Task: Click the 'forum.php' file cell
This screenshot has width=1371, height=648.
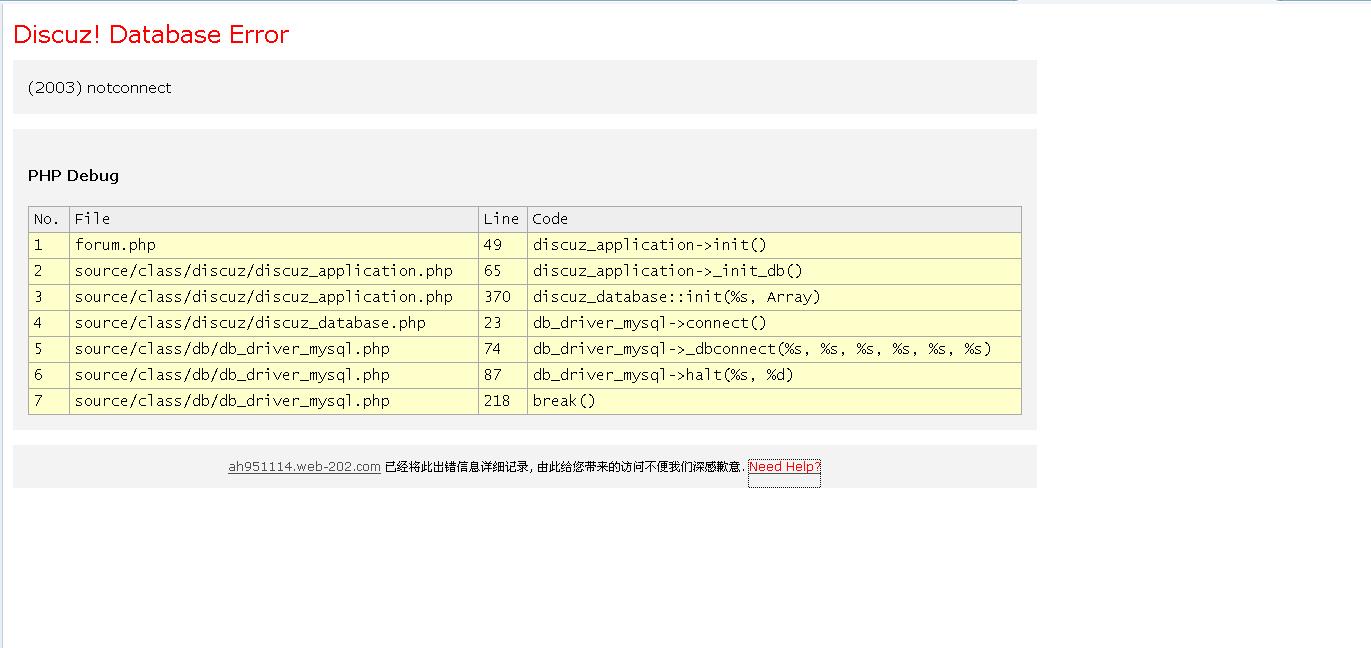Action: click(x=274, y=245)
